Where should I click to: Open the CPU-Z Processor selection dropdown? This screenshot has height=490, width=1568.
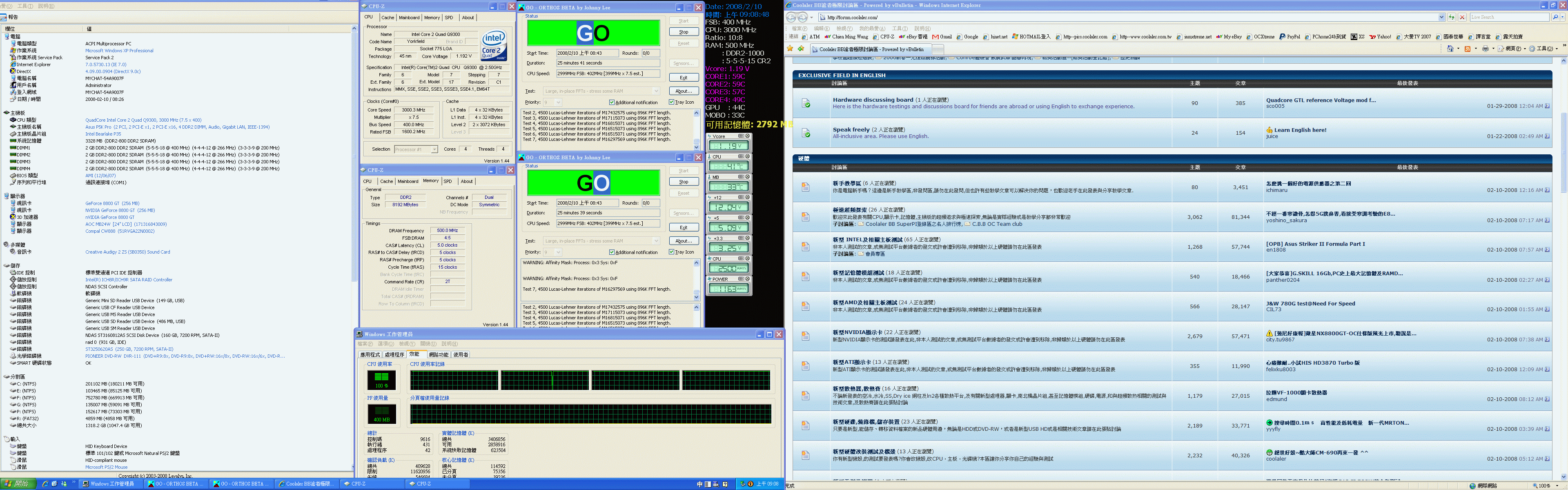[434, 149]
